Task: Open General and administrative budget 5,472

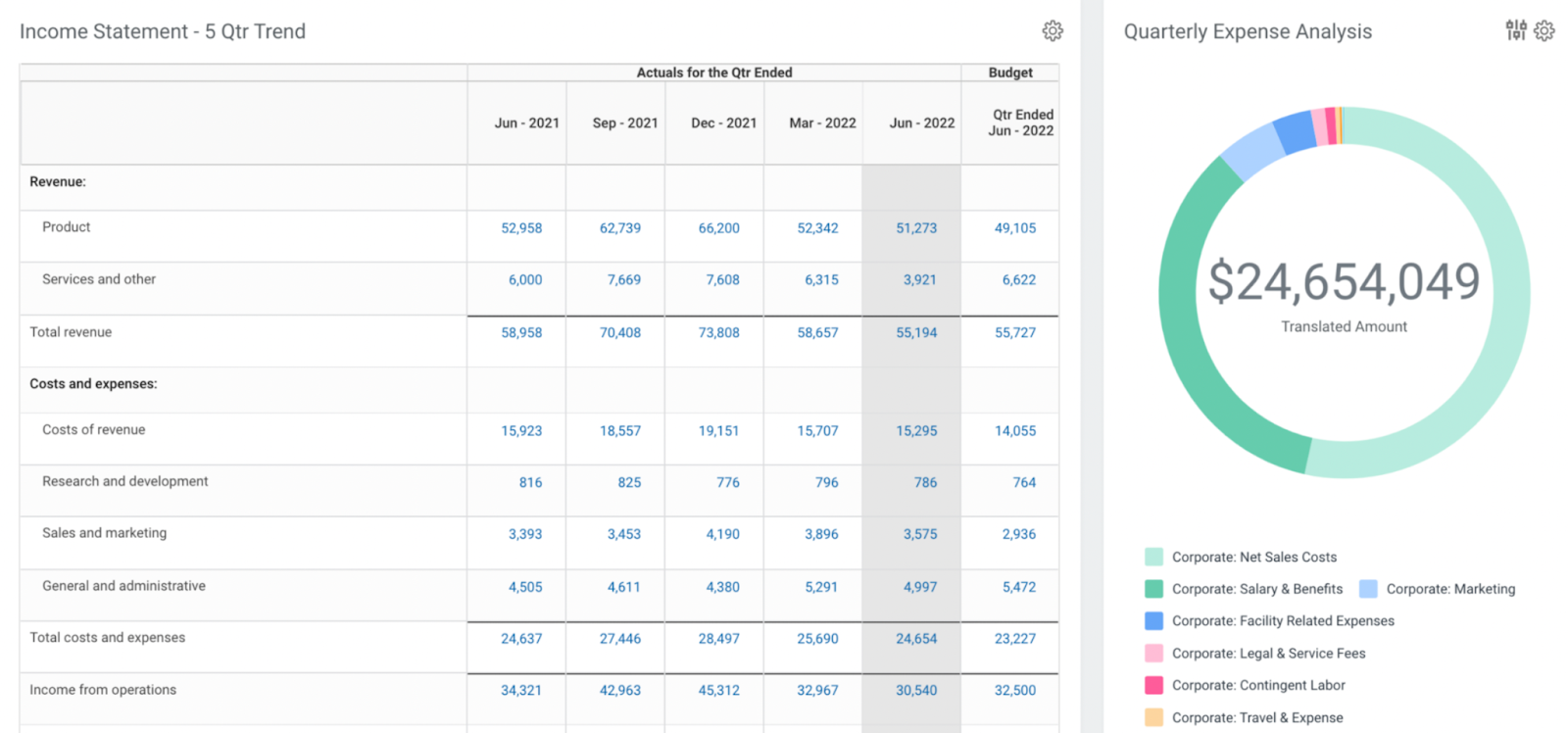Action: pos(1019,588)
